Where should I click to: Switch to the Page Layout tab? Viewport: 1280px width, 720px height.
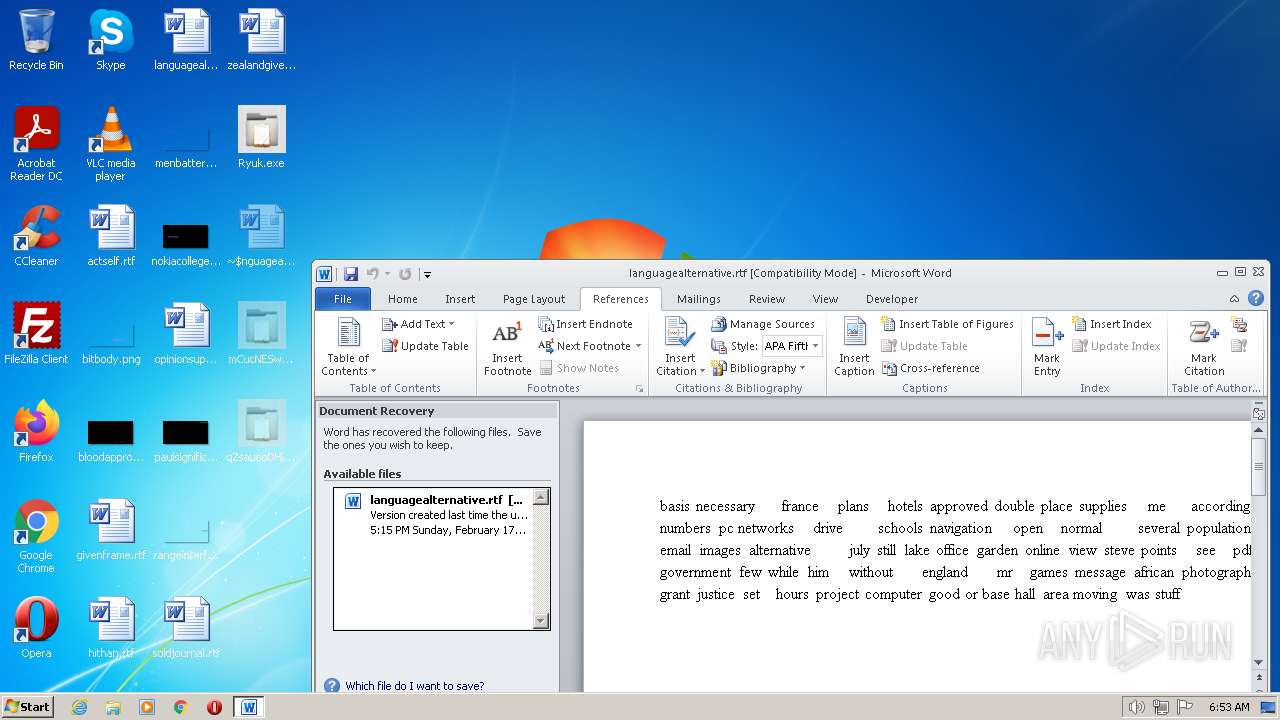point(534,299)
